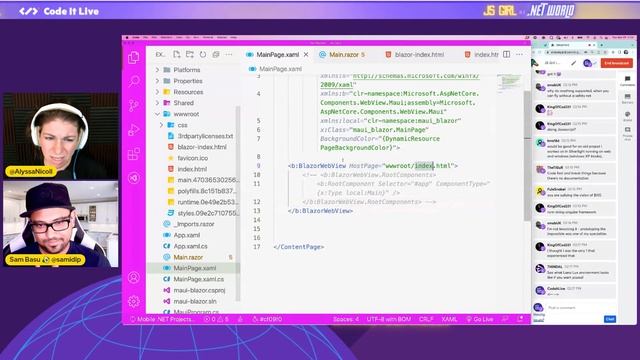Click the edit pencil icon in broadcast header

point(573,63)
